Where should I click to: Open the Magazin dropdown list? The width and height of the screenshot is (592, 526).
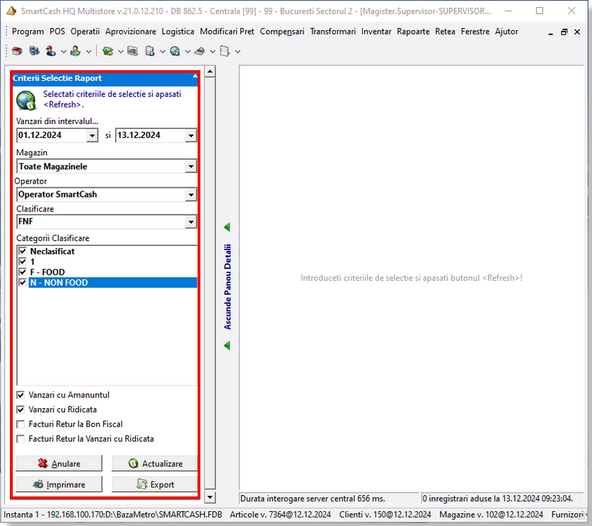[x=191, y=167]
